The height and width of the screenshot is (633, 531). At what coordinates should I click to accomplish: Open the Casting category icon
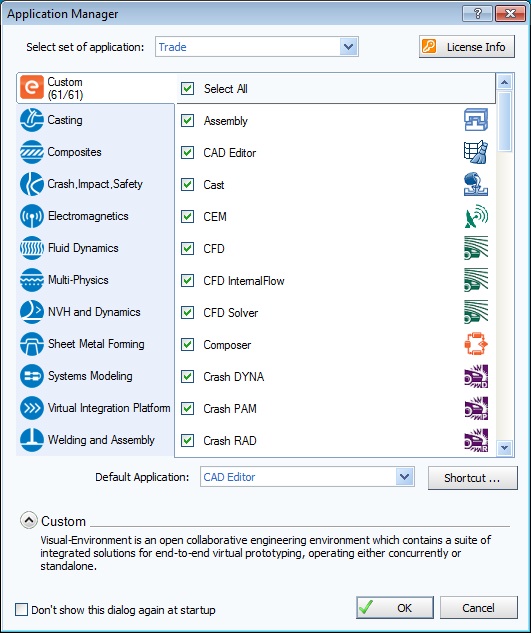tap(32, 120)
